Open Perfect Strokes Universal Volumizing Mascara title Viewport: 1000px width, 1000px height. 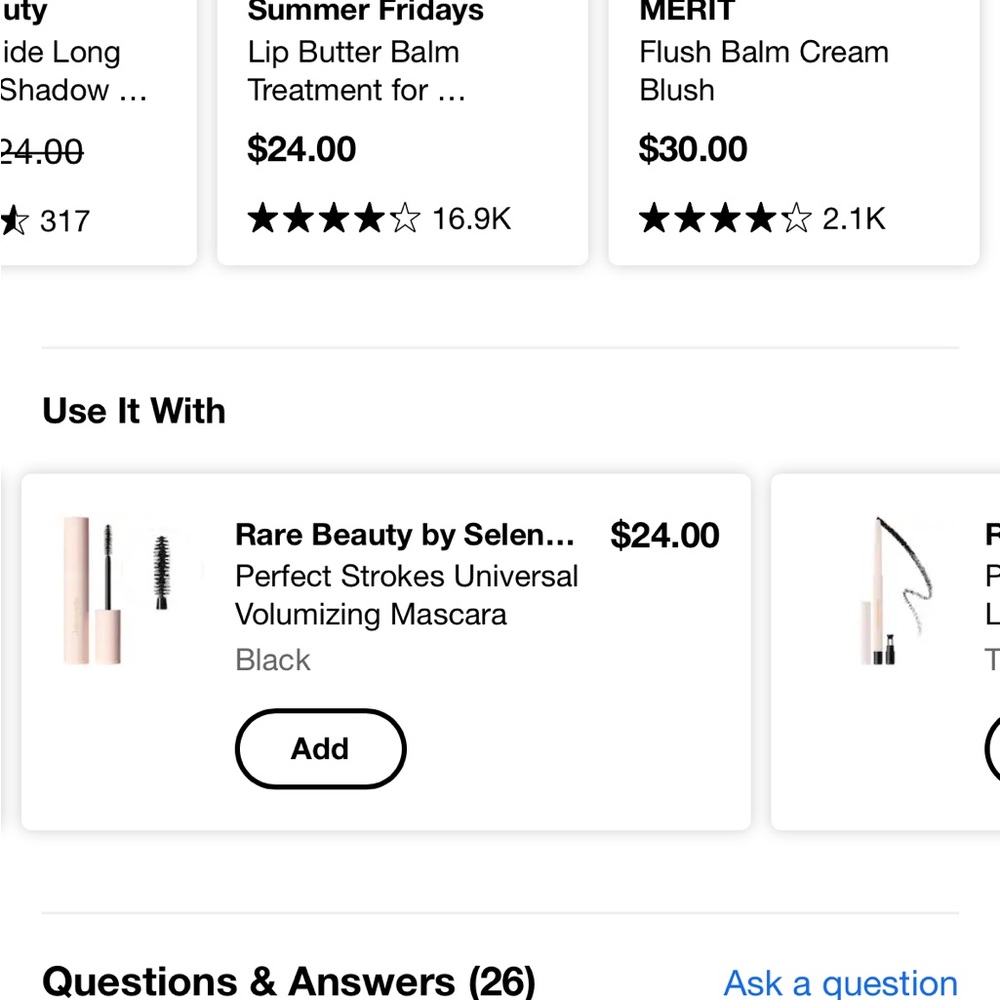point(407,596)
